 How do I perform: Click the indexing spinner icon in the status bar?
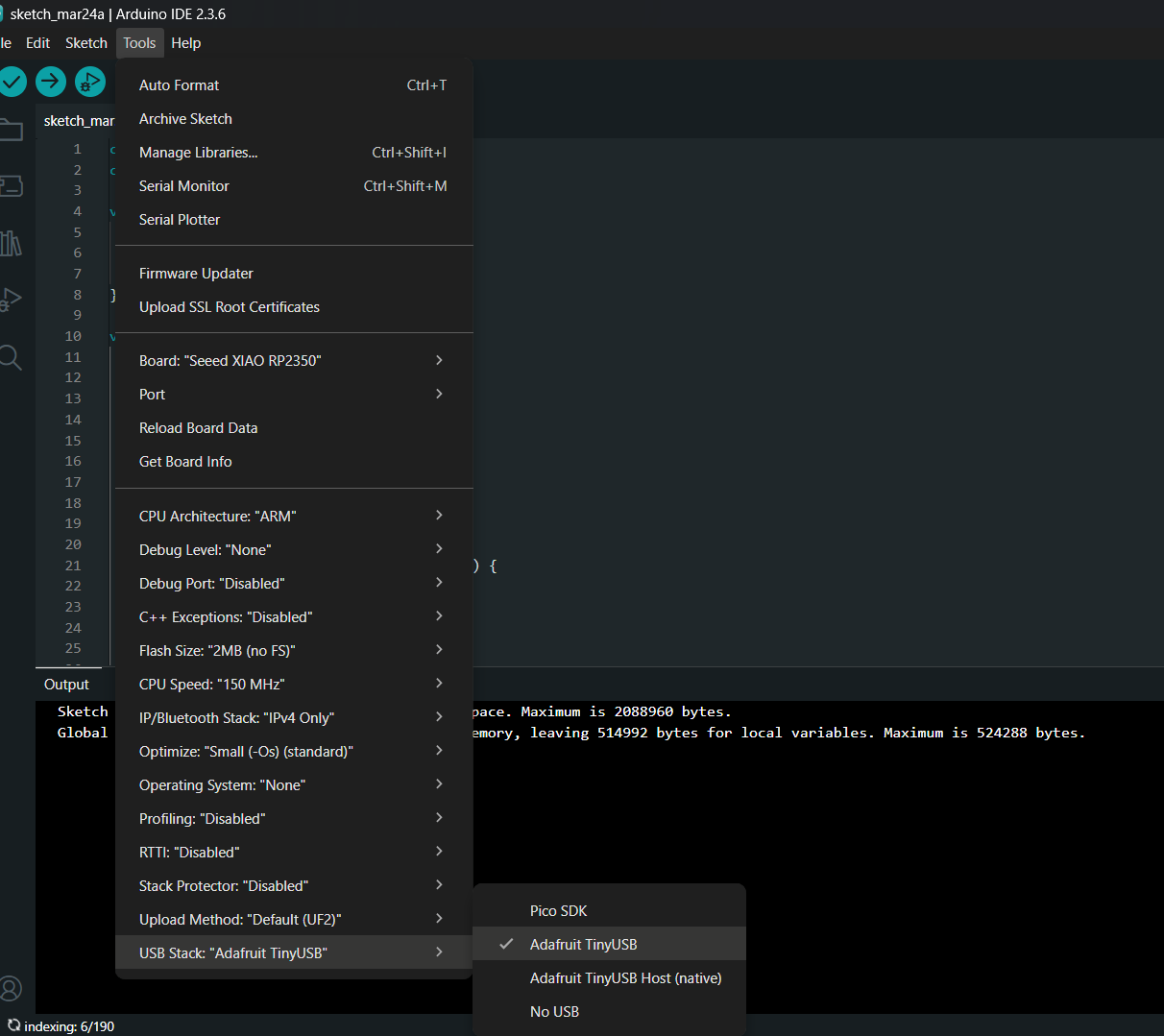(x=13, y=1025)
